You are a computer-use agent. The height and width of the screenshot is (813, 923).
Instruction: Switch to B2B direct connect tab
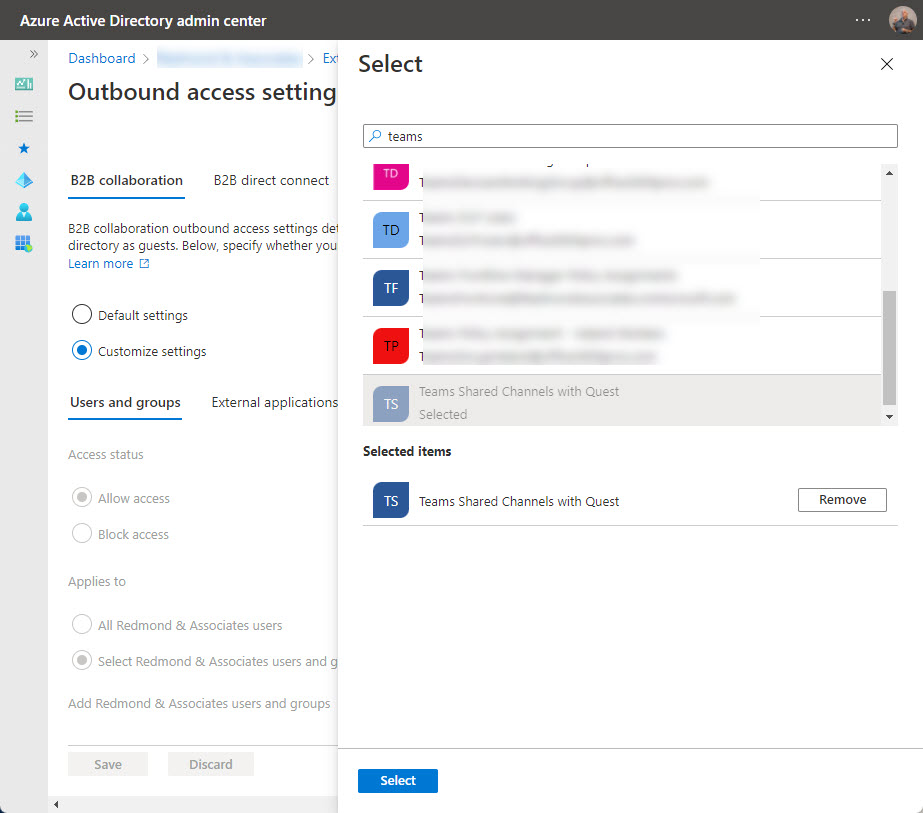[271, 180]
